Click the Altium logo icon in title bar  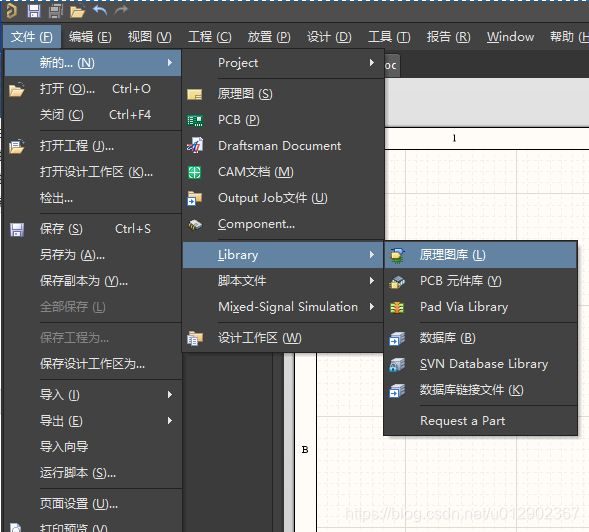coord(11,11)
